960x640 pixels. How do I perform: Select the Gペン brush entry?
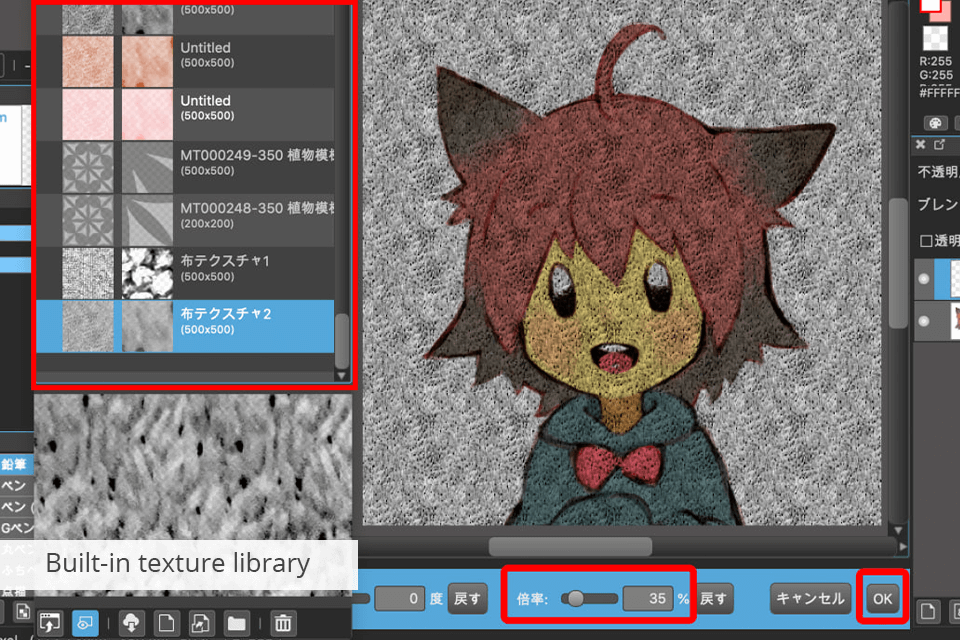pos(16,527)
